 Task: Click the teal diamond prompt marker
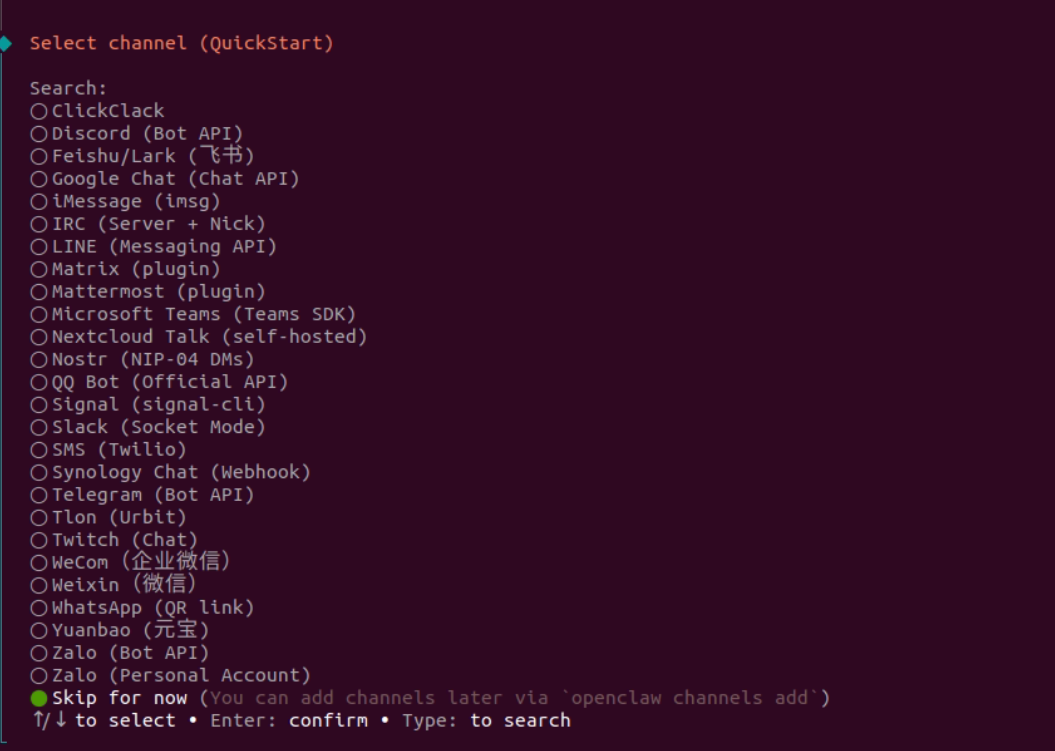(x=5, y=44)
